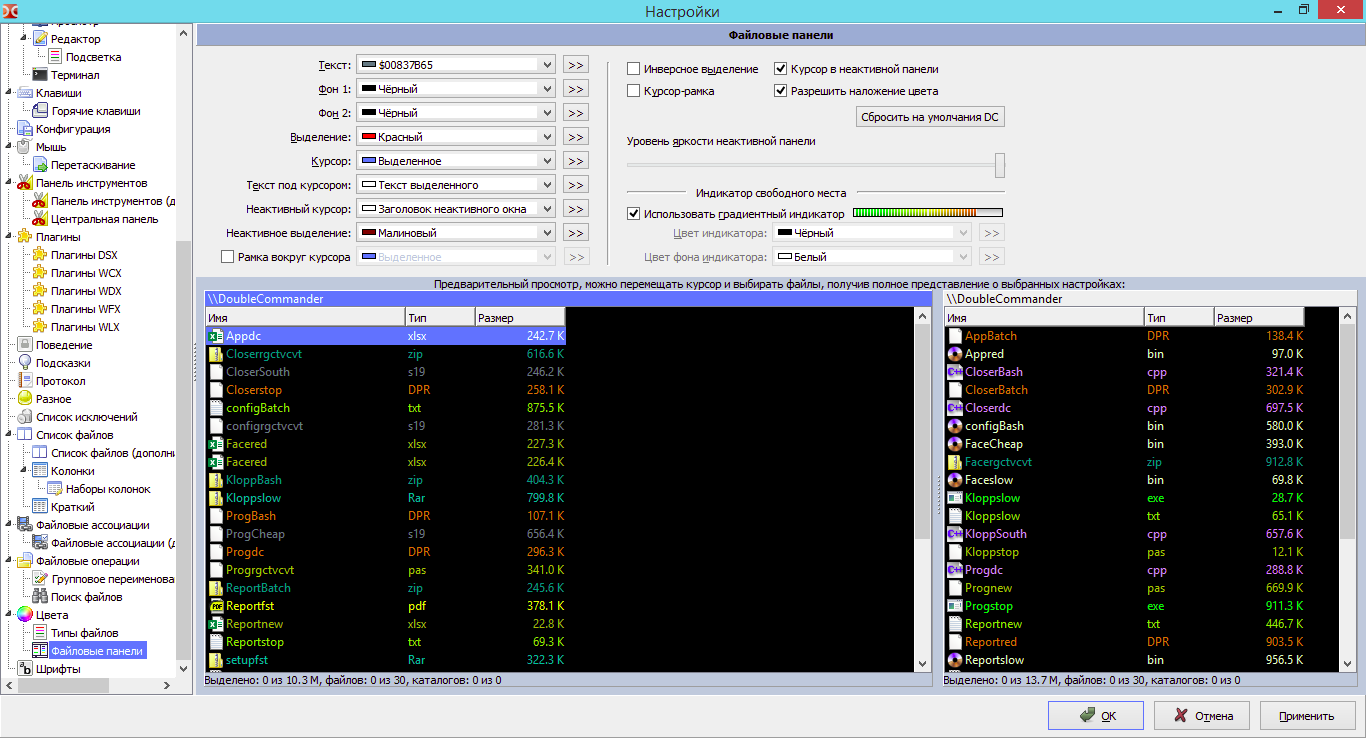
Task: Click the Size column header in left preview
Action: [519, 318]
